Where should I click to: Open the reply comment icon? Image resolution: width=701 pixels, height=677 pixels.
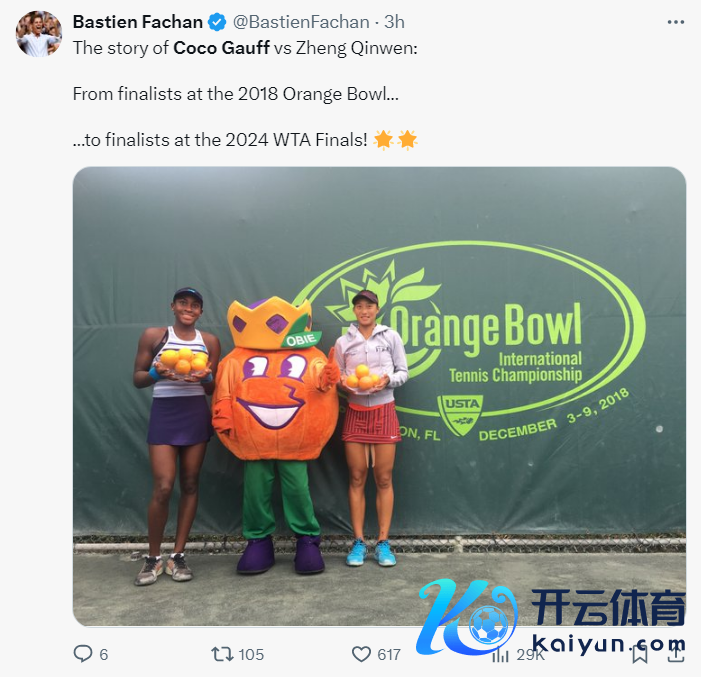click(83, 654)
